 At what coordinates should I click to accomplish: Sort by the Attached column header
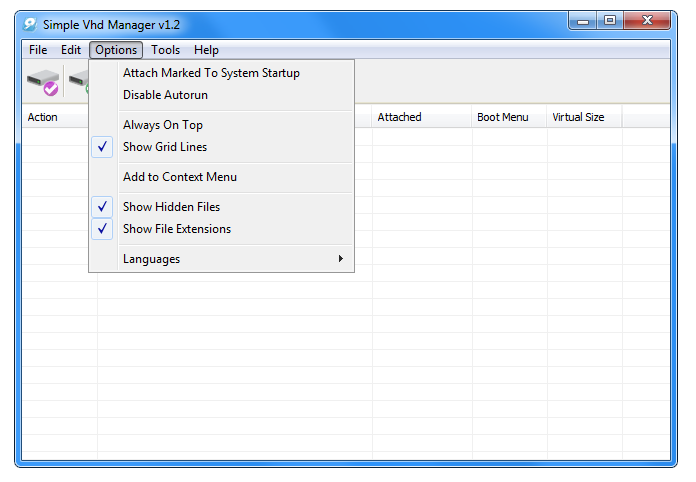pos(422,117)
